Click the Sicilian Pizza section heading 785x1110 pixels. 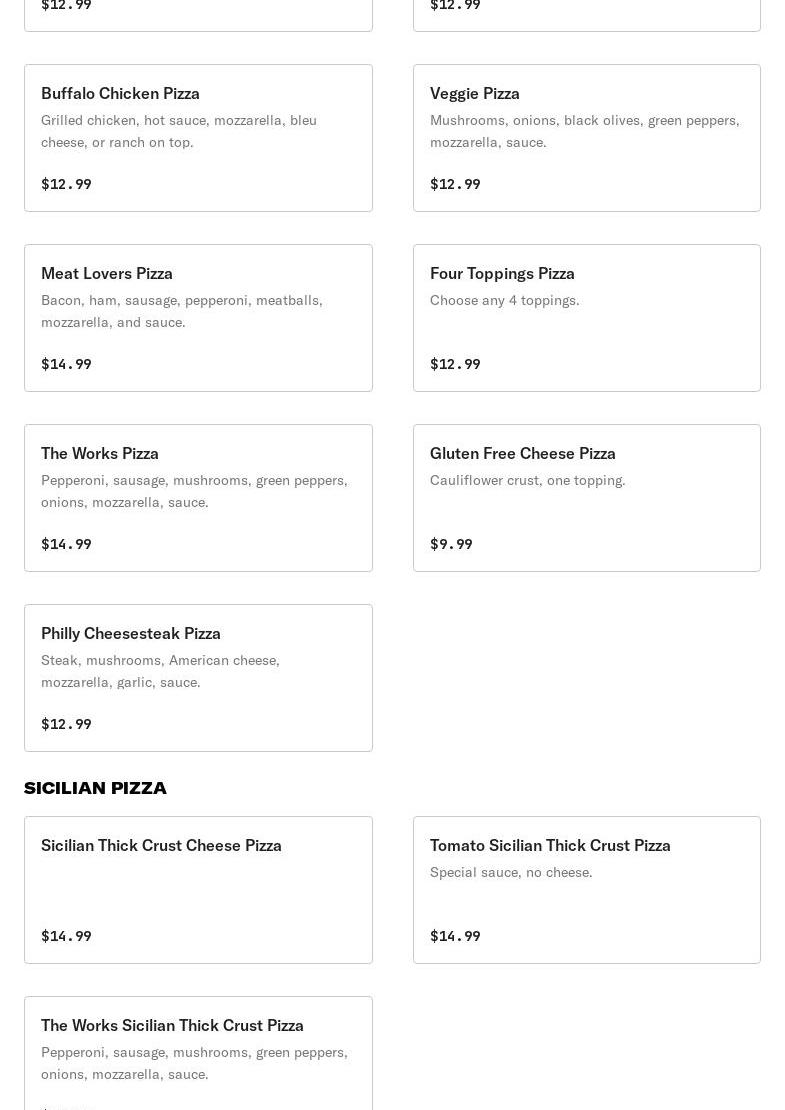tap(96, 788)
